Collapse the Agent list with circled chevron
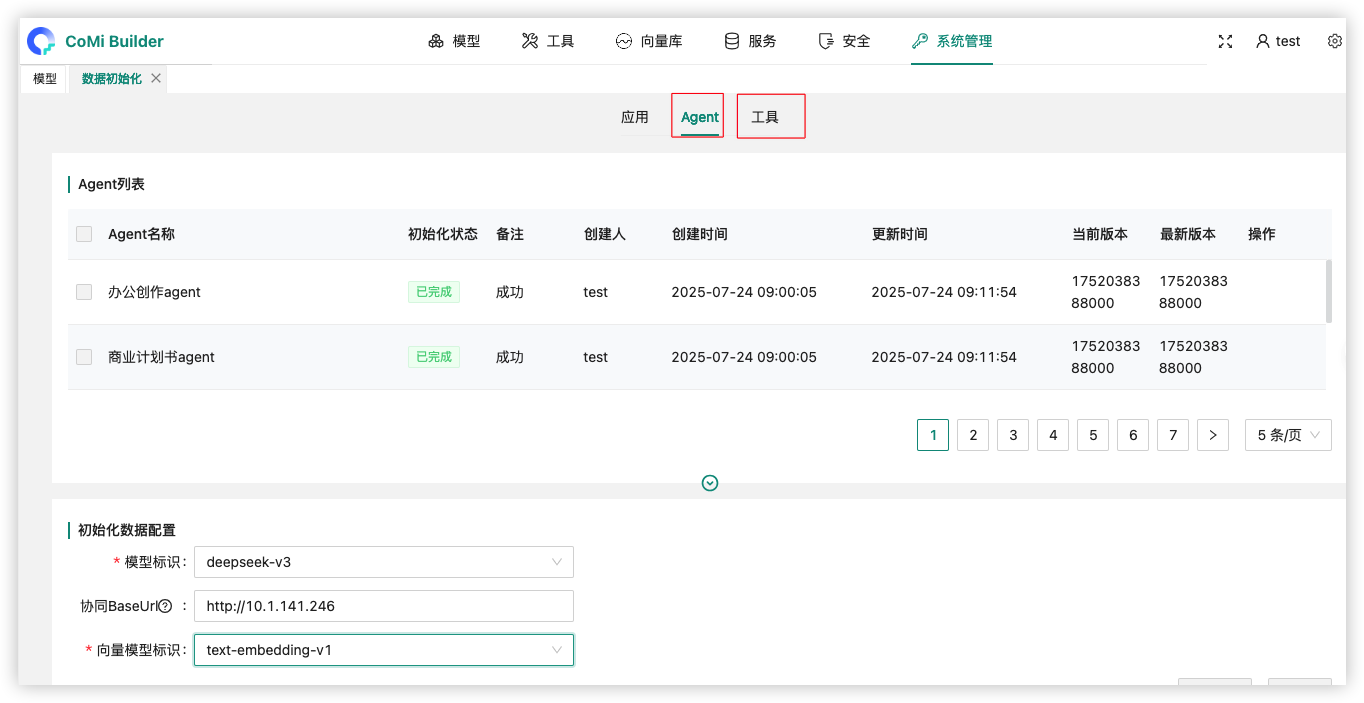This screenshot has width=1364, height=703. pyautogui.click(x=710, y=483)
